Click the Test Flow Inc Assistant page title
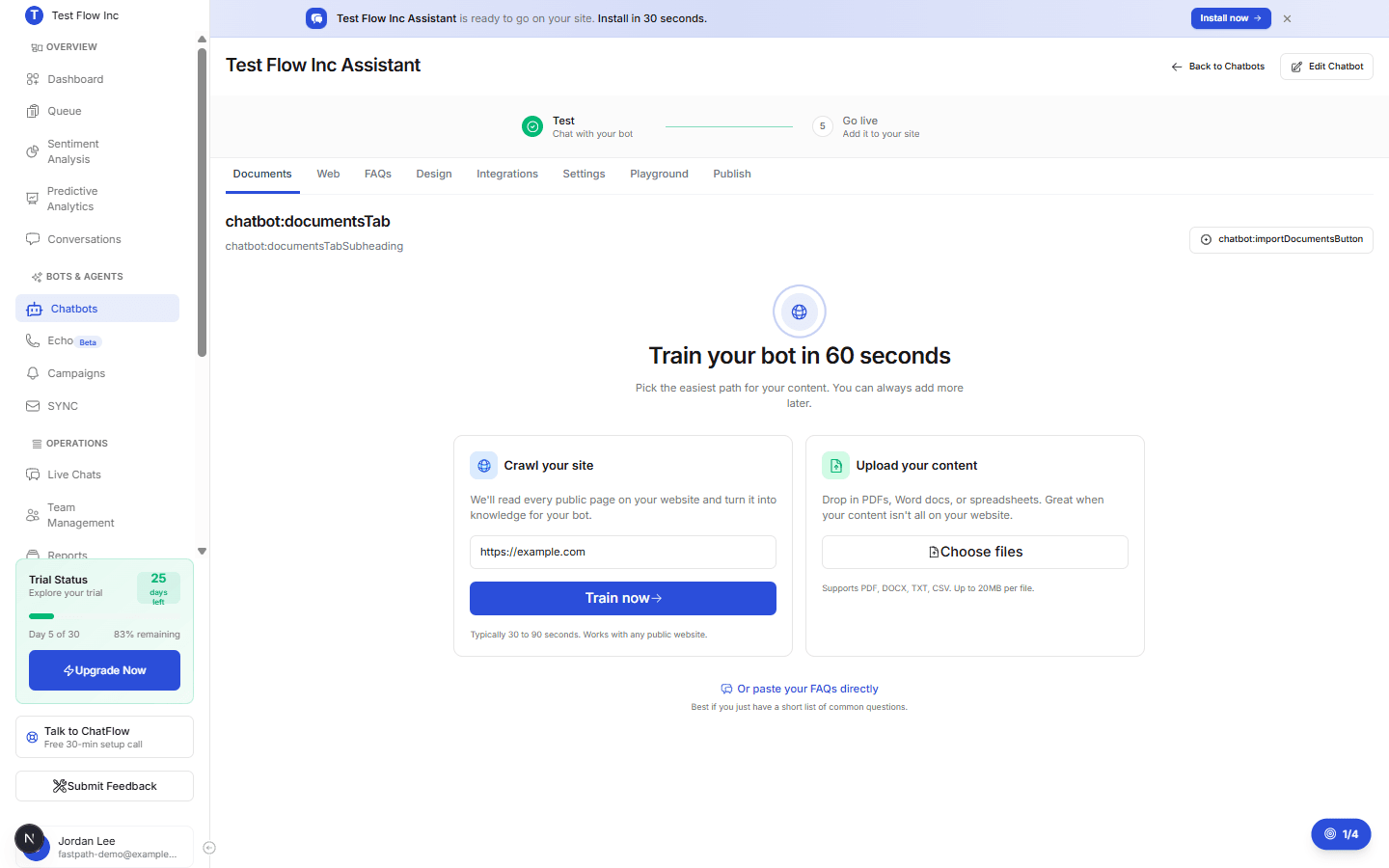Viewport: 1389px width, 868px height. click(323, 65)
